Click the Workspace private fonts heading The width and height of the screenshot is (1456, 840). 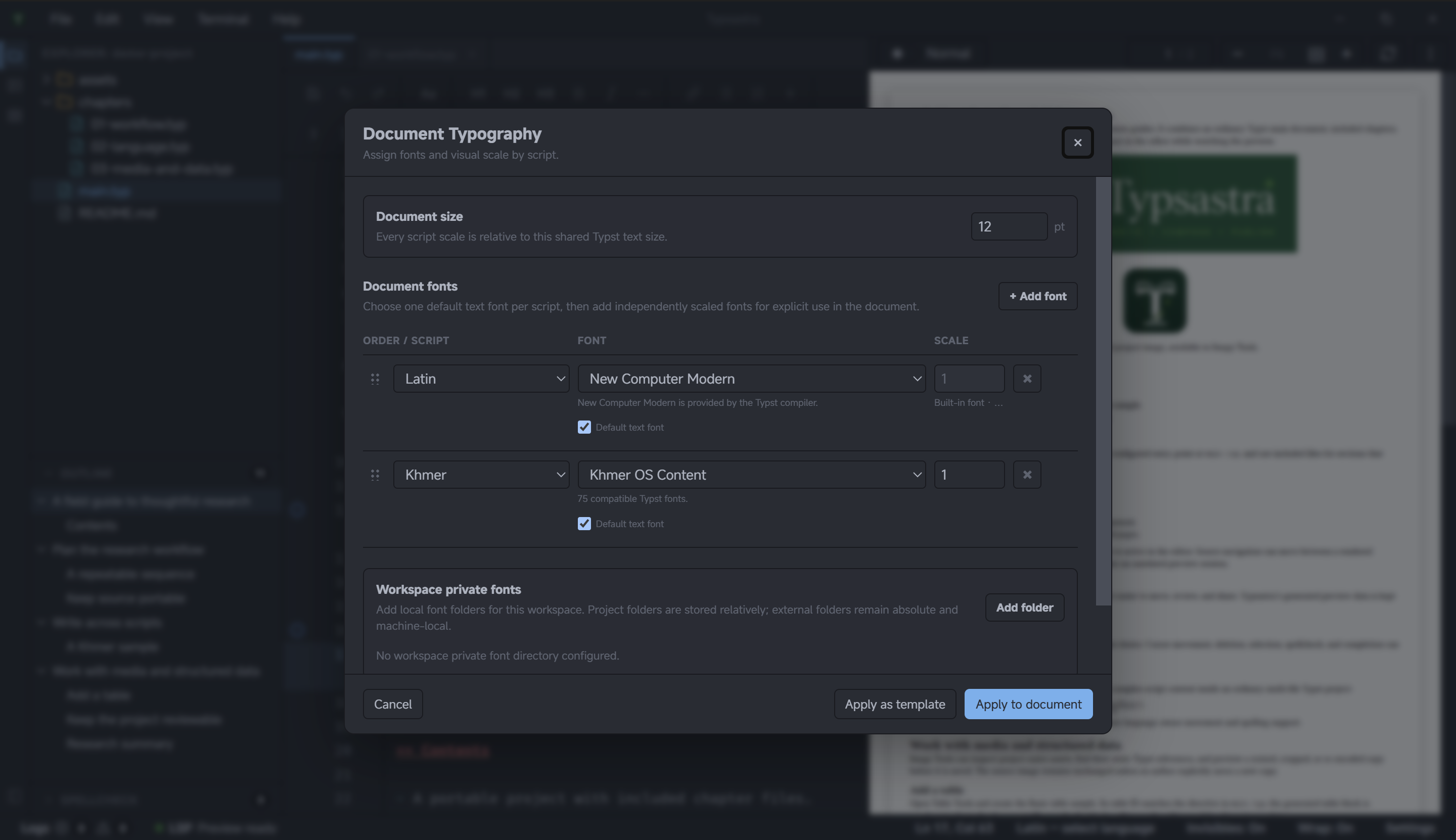[448, 589]
